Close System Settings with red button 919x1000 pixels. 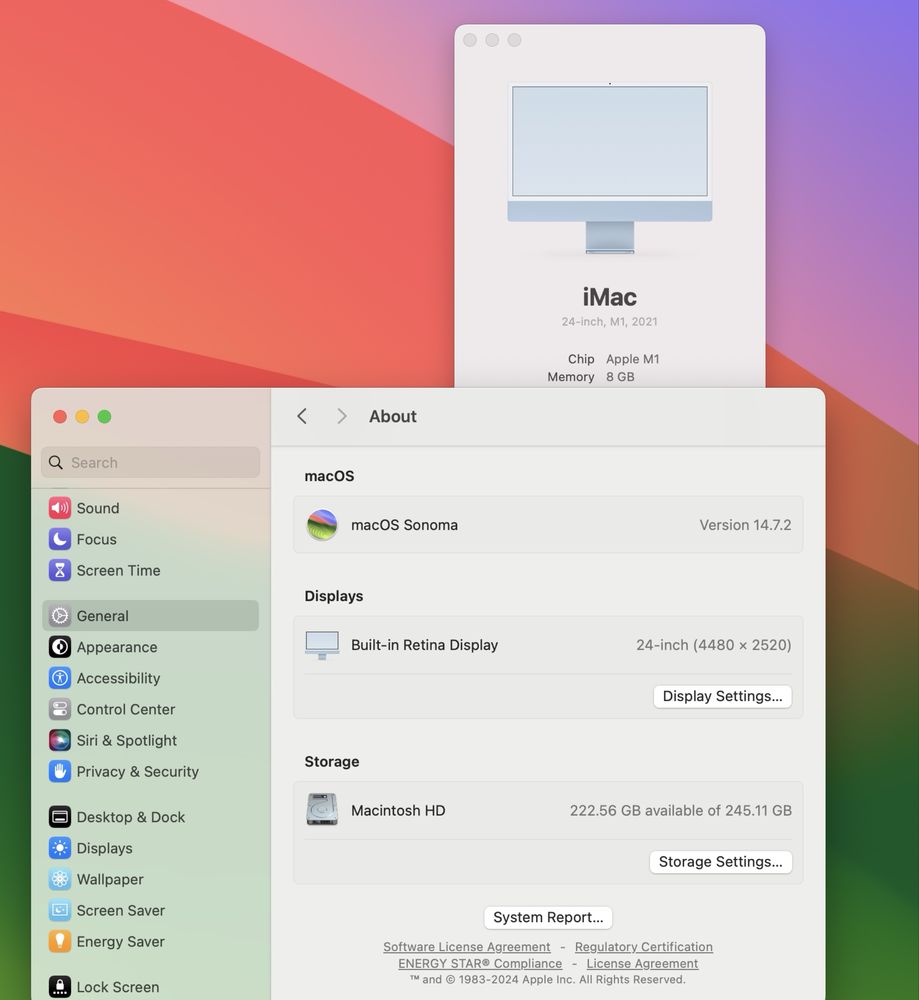60,417
